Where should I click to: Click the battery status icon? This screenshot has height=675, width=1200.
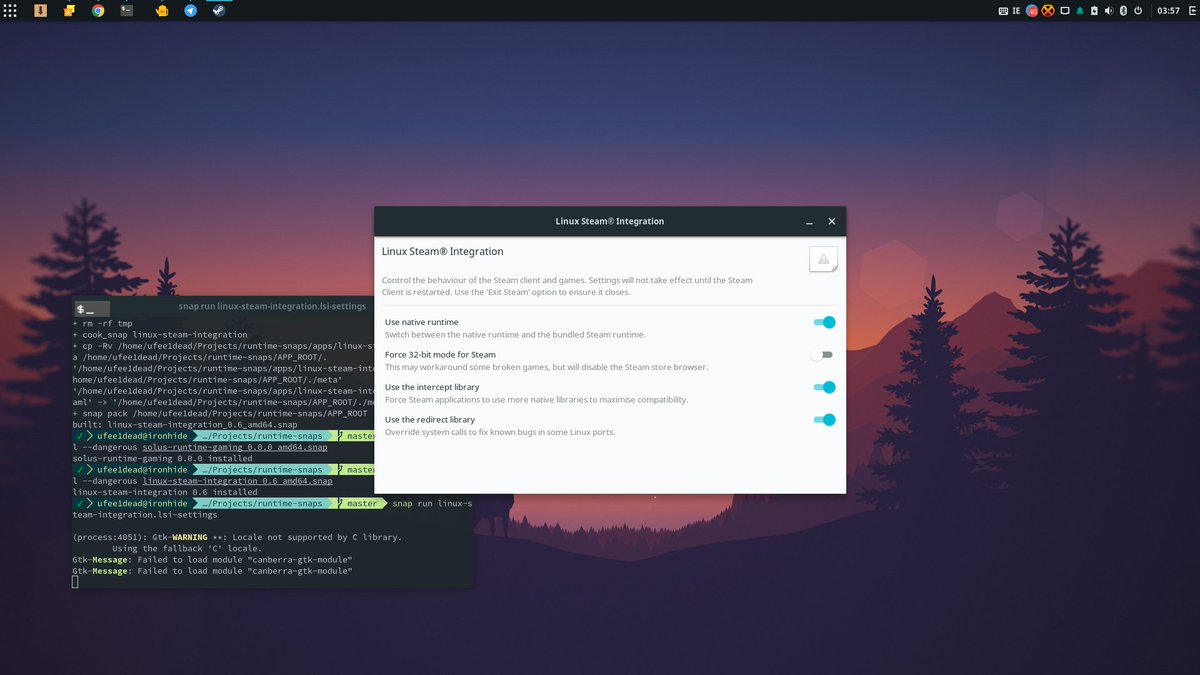coord(1094,10)
